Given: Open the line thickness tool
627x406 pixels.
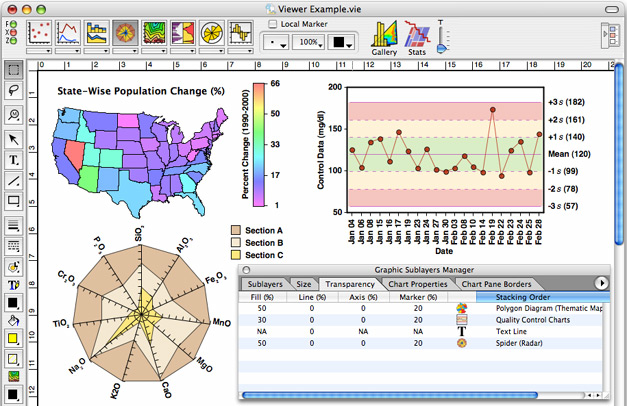Looking at the screenshot, I should click(x=14, y=226).
